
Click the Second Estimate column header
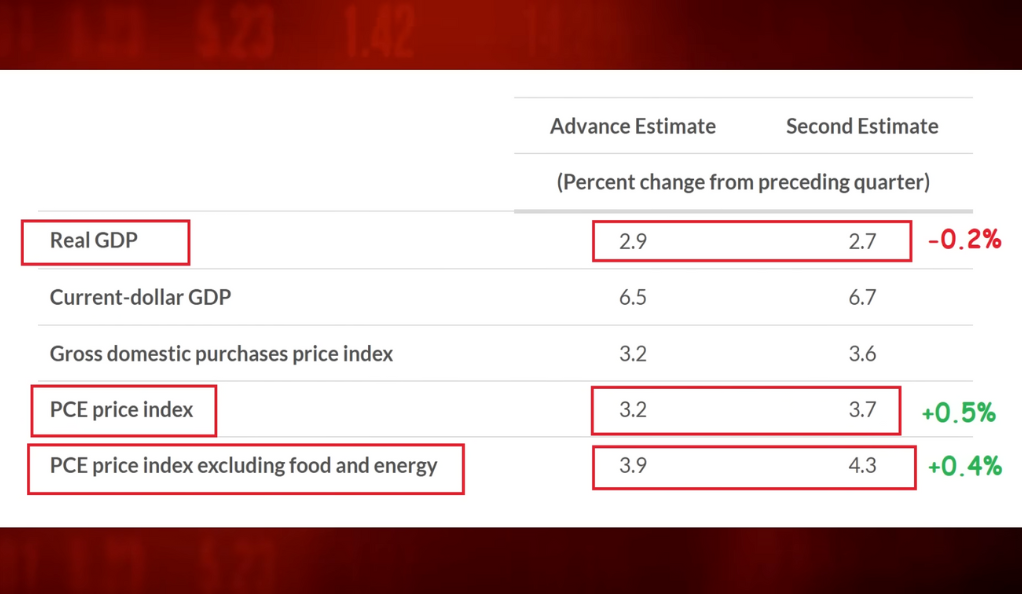point(862,126)
